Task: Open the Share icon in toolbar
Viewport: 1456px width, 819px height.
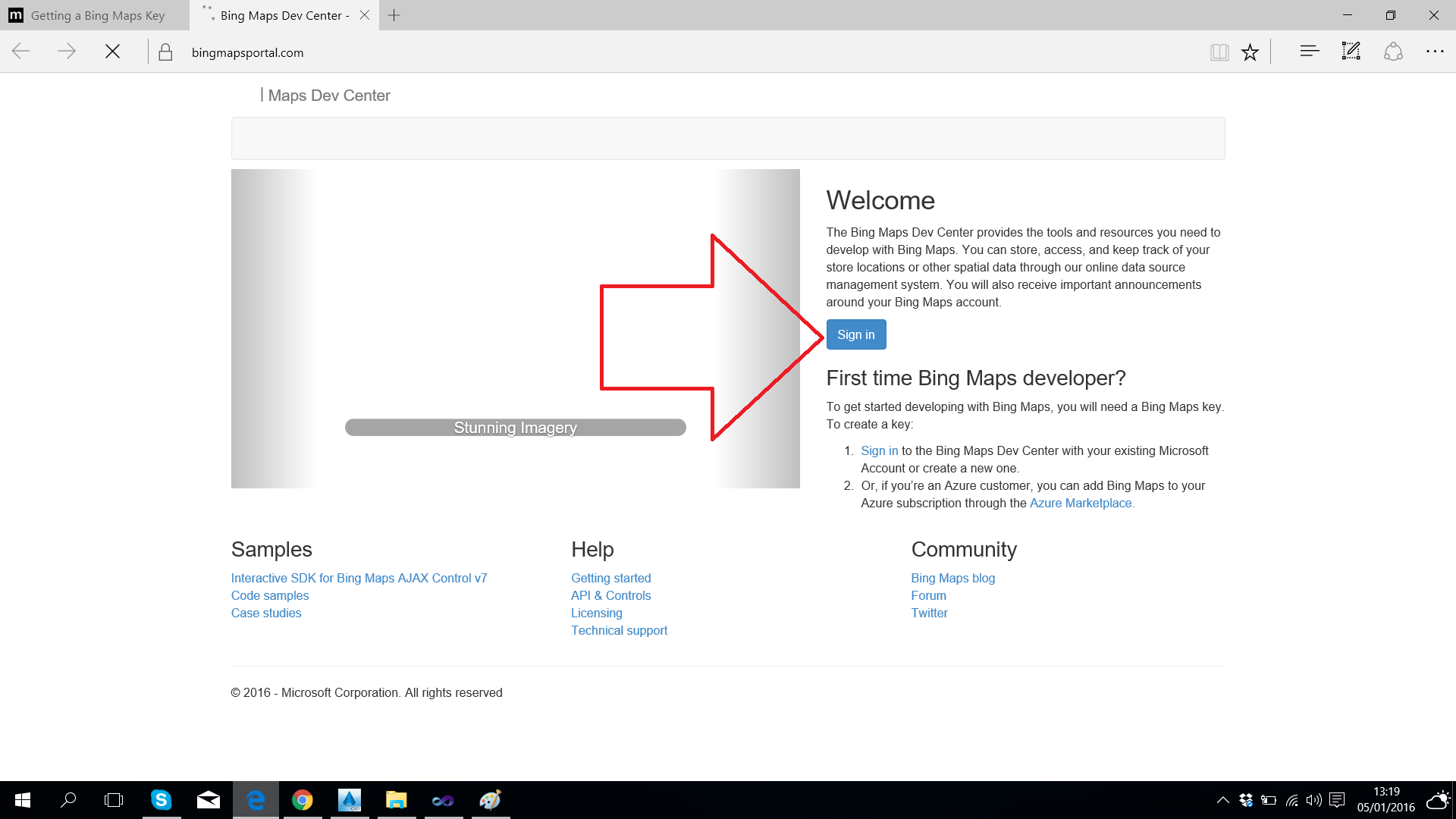Action: (x=1393, y=52)
